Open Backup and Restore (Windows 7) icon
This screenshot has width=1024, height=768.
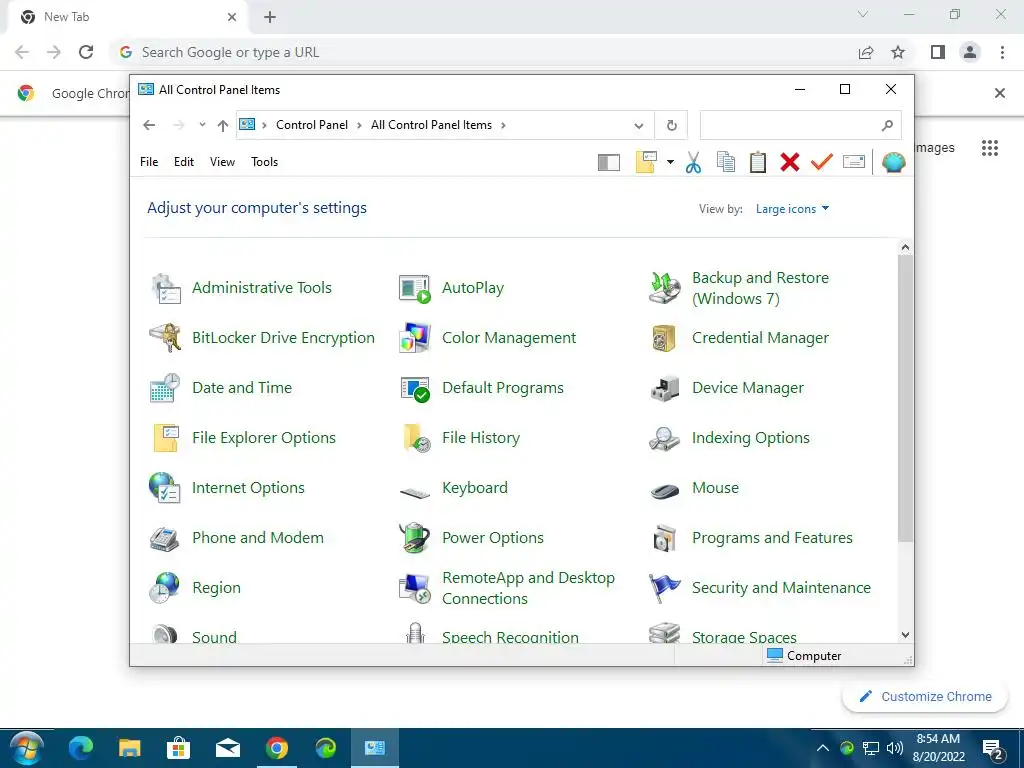coord(665,288)
